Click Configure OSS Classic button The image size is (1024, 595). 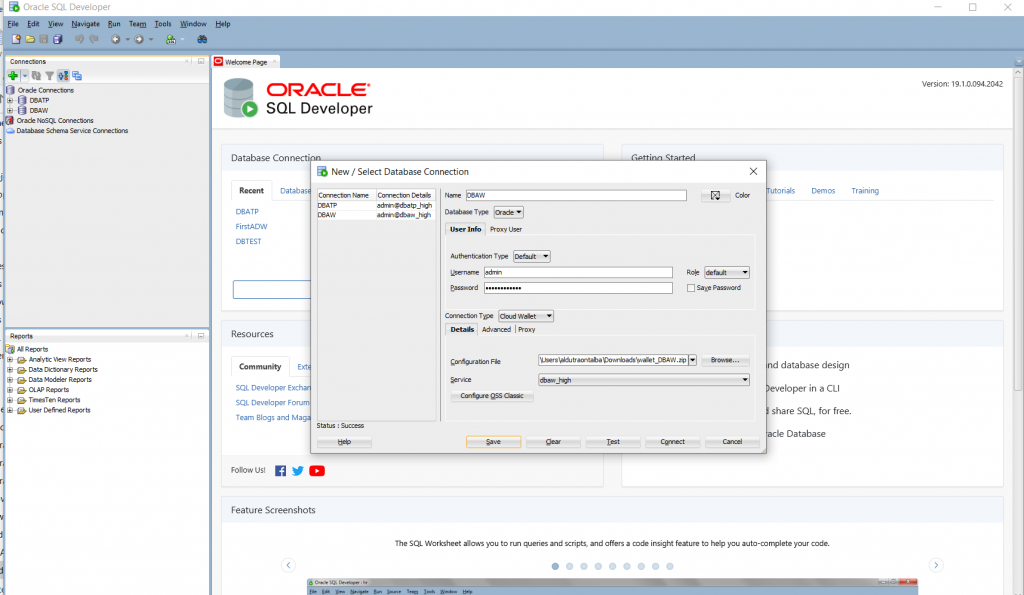pos(492,396)
